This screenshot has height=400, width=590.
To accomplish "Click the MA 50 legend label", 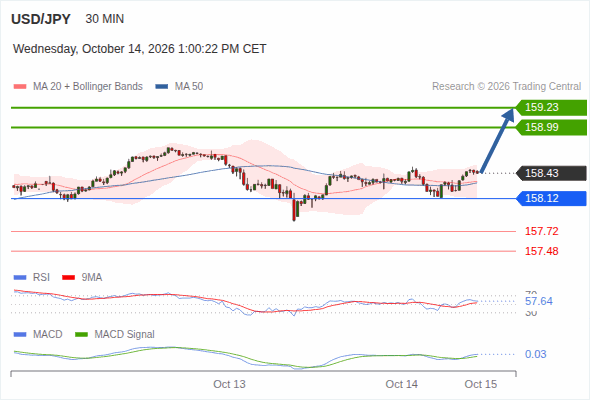I will (x=189, y=87).
